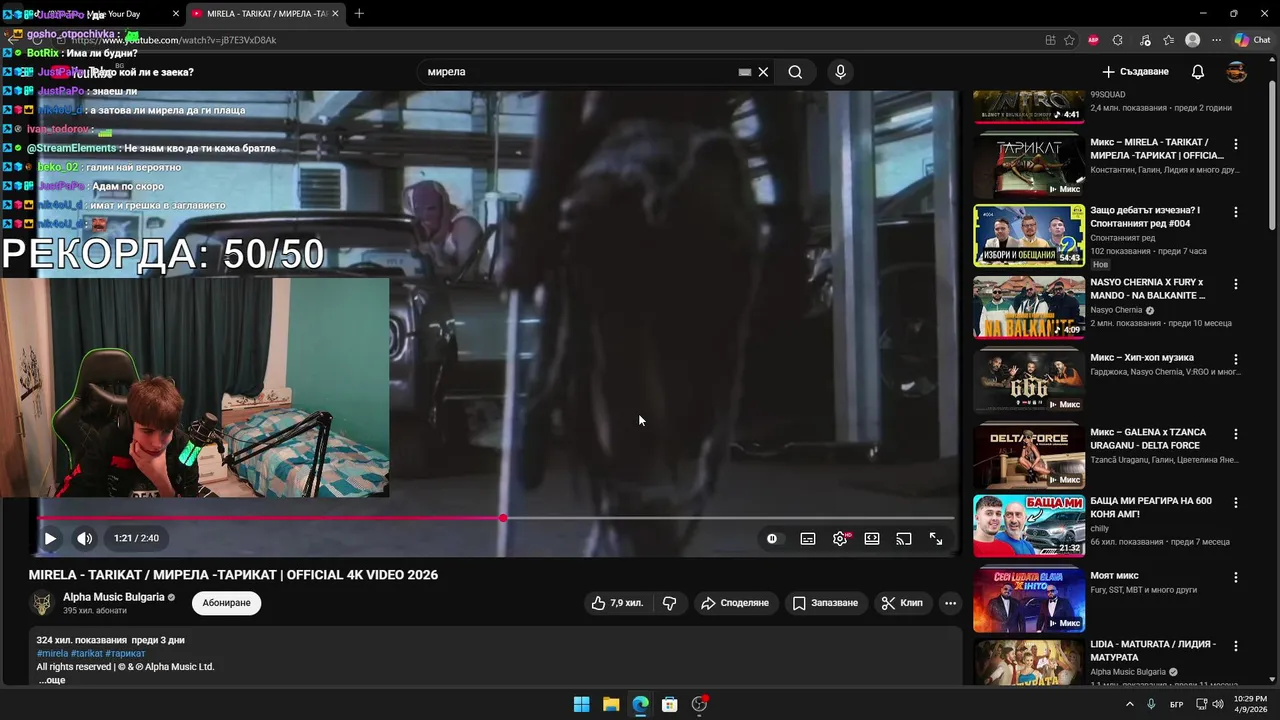
Task: Cast video to a TV device
Action: coord(904,538)
